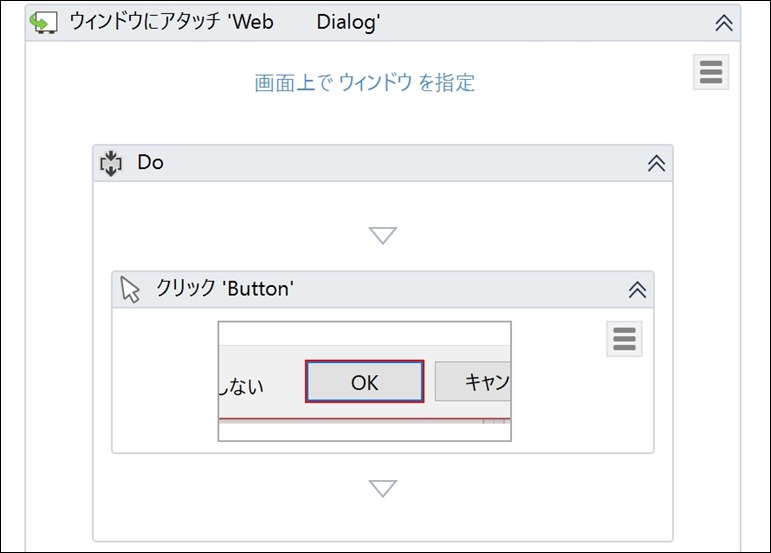Screen dimensions: 771x553
Task: Collapse the Do sequence
Action: click(656, 163)
